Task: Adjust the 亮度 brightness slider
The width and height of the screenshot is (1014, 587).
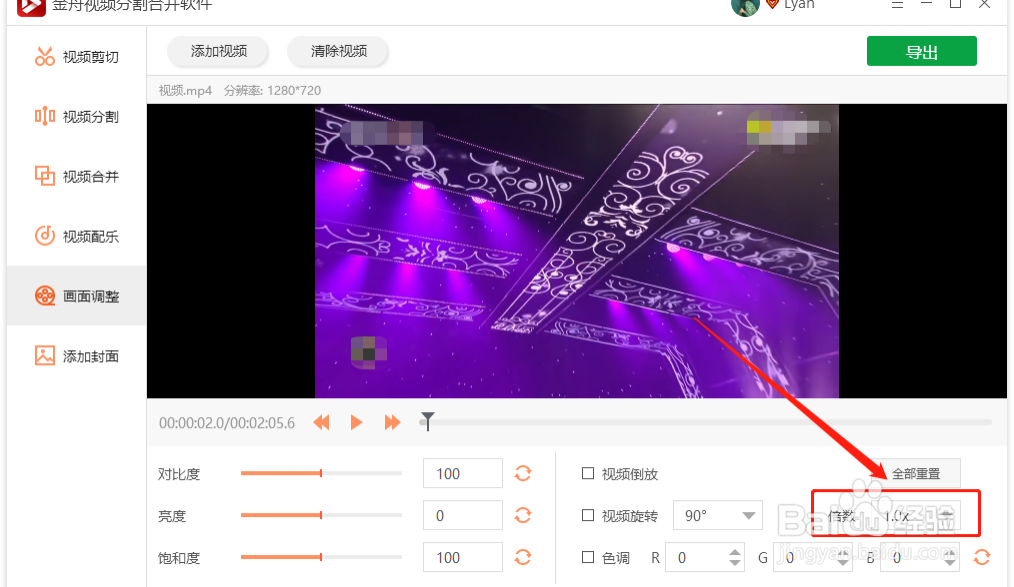Action: coord(321,515)
